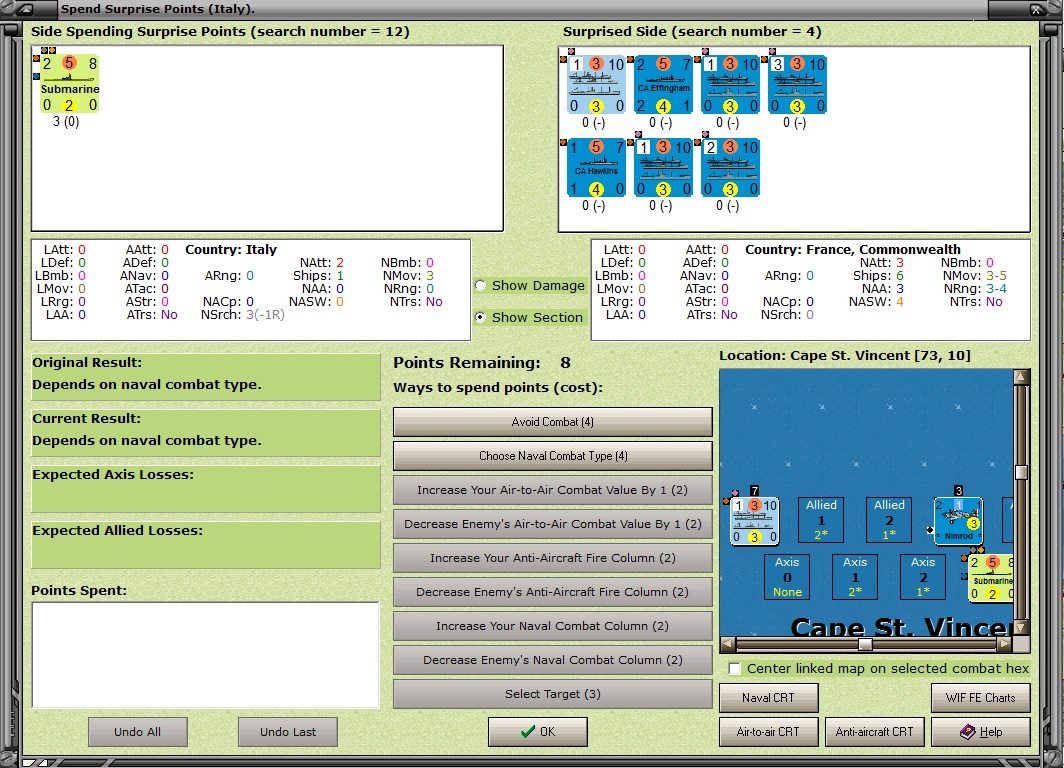Select the CA Effingham ship counter

pos(663,85)
